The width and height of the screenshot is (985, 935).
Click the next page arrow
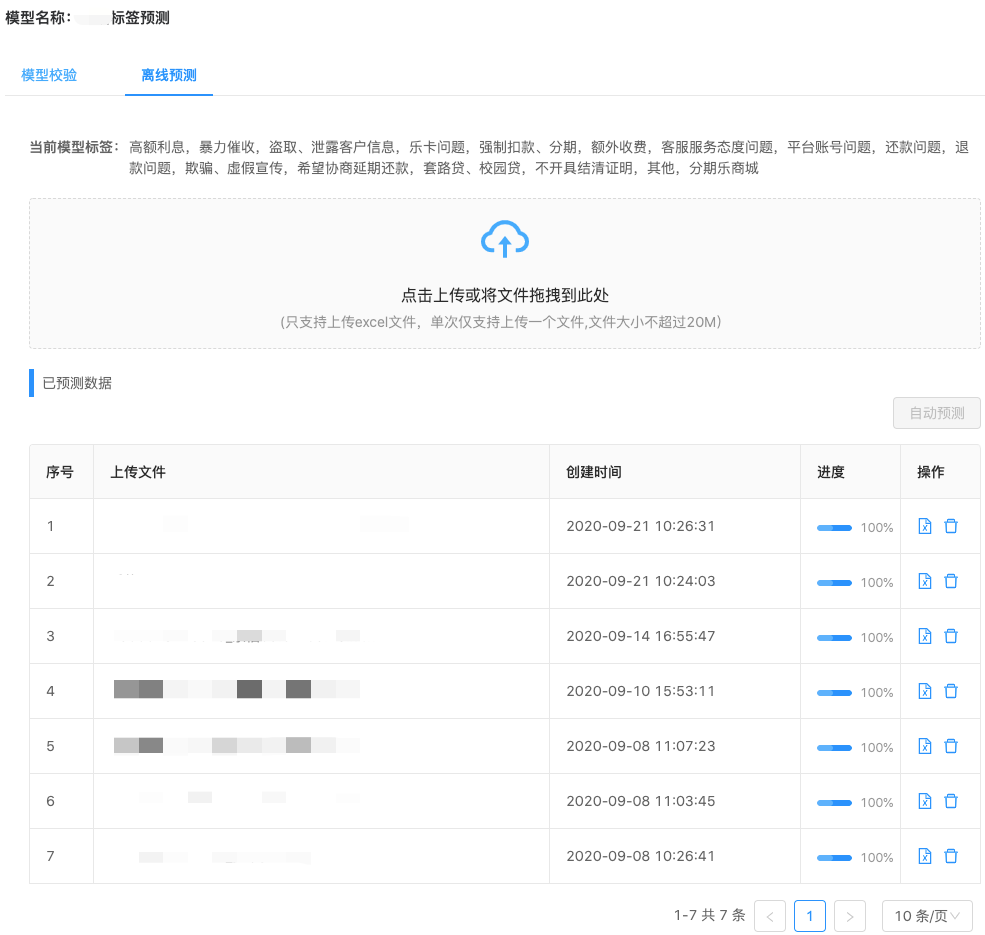point(849,916)
